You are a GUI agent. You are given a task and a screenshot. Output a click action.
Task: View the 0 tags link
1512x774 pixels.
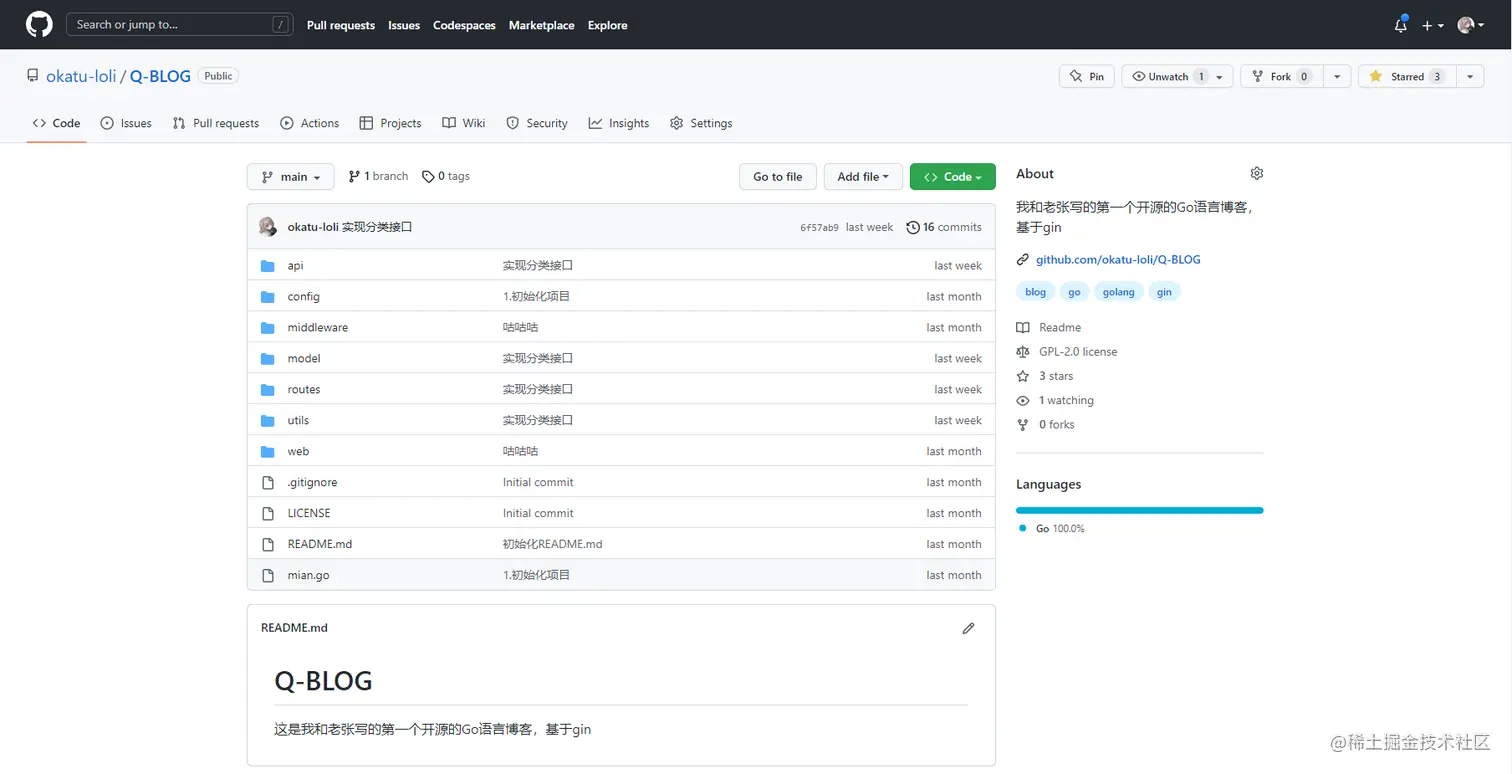point(446,176)
